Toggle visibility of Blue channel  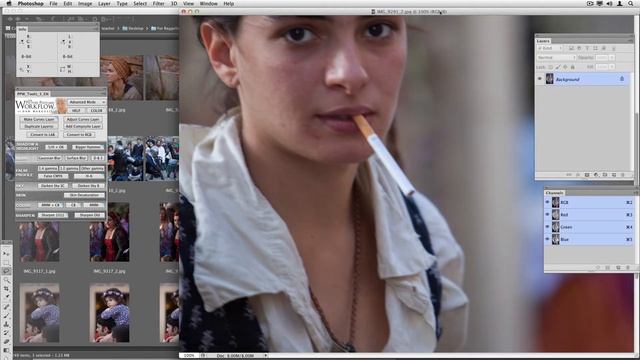548,239
